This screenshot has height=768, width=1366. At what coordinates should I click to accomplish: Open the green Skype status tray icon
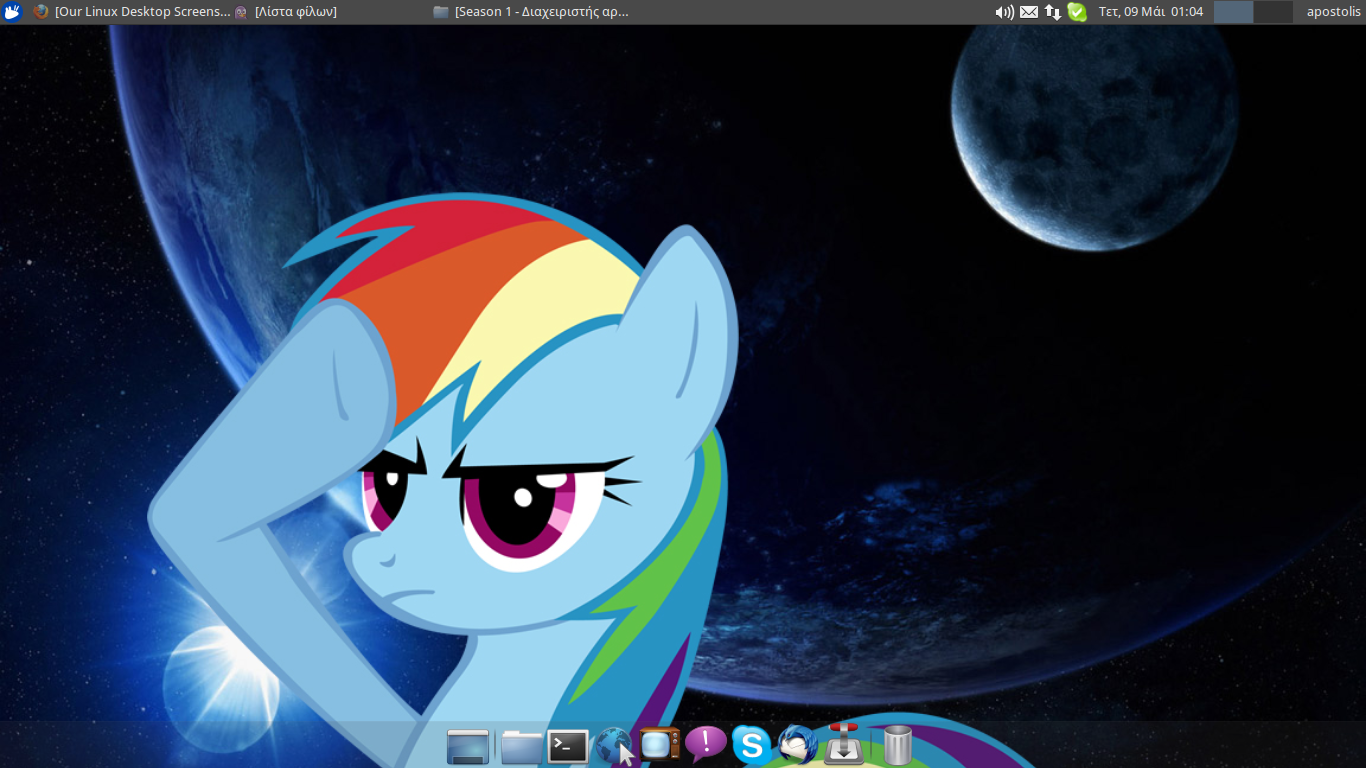(1077, 12)
